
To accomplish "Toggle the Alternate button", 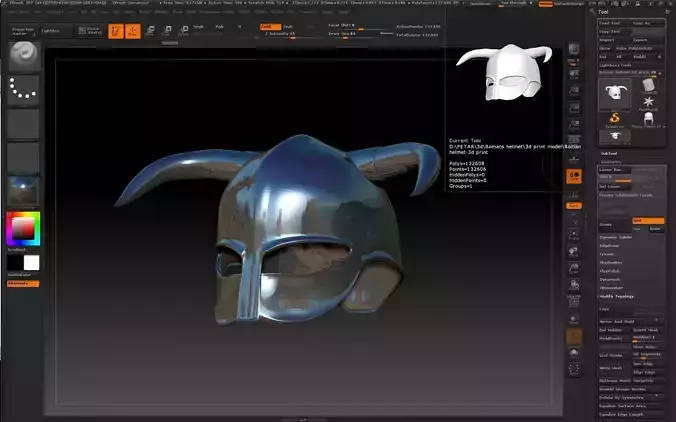I will pos(23,284).
